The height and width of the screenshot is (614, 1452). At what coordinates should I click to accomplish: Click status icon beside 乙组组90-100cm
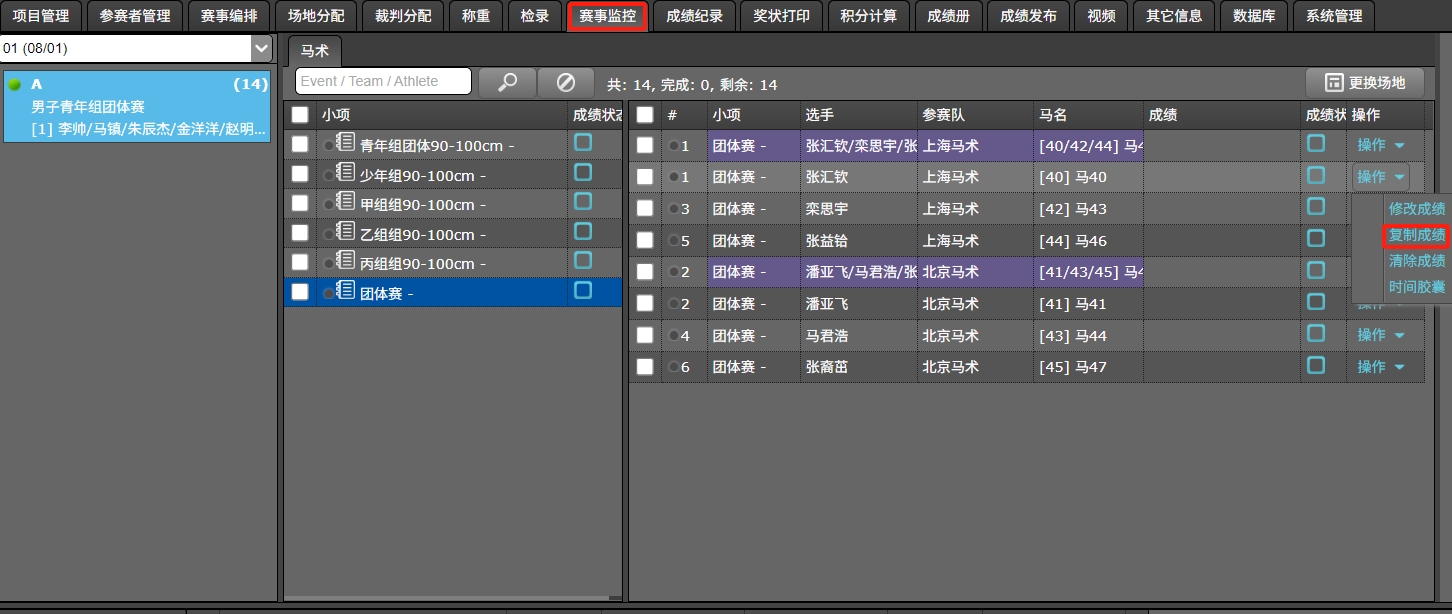[583, 232]
